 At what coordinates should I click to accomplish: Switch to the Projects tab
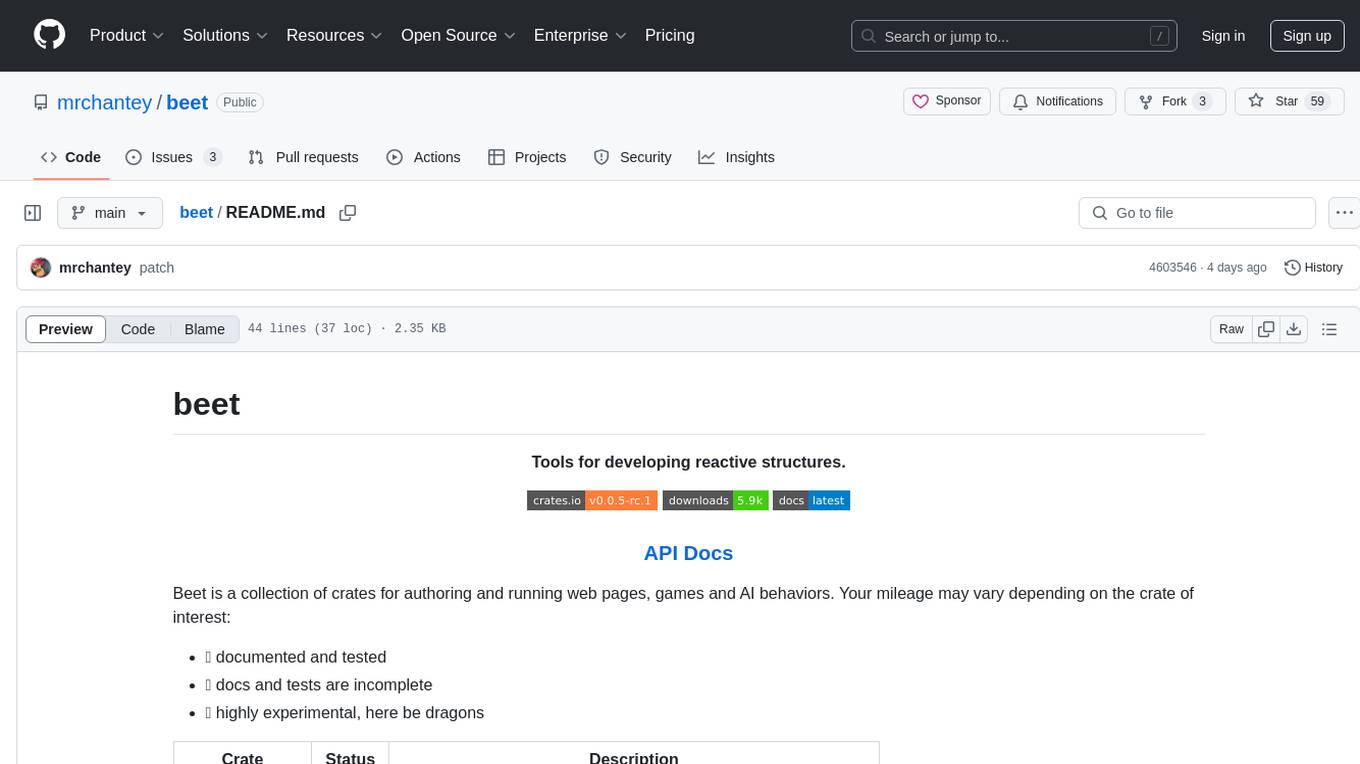527,157
